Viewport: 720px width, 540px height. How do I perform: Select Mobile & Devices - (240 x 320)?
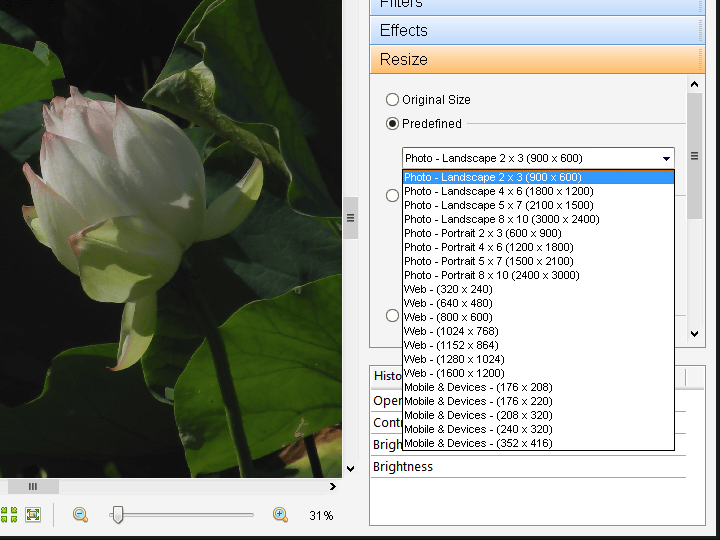coord(478,429)
